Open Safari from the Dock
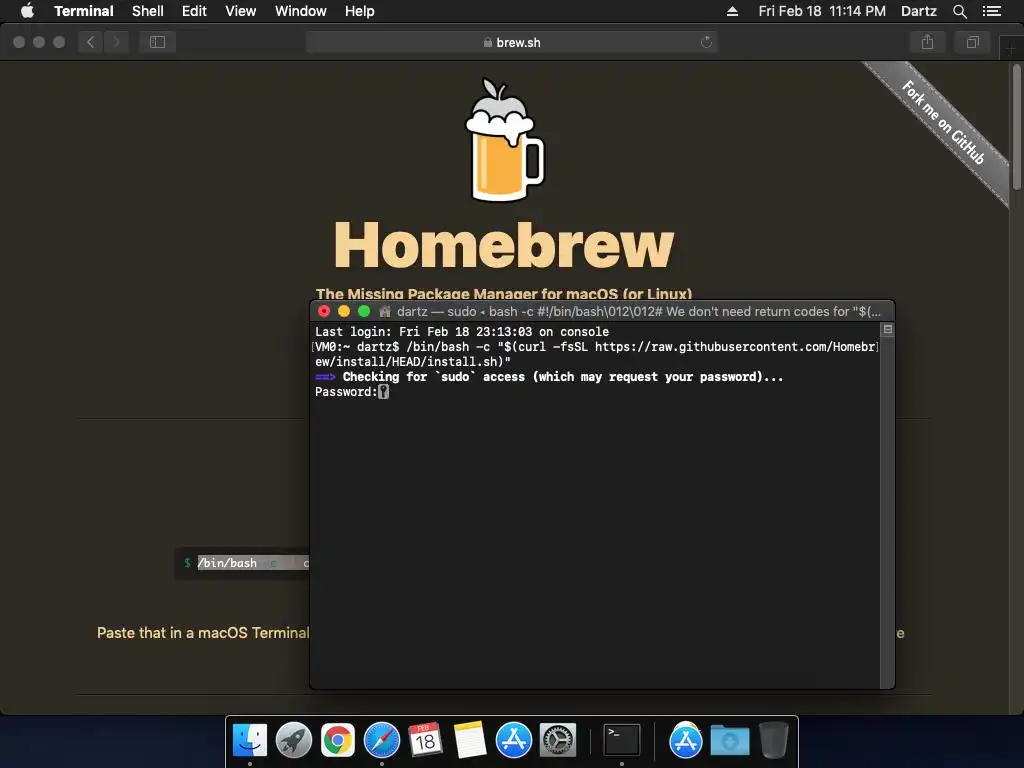This screenshot has width=1024, height=768. [x=381, y=741]
